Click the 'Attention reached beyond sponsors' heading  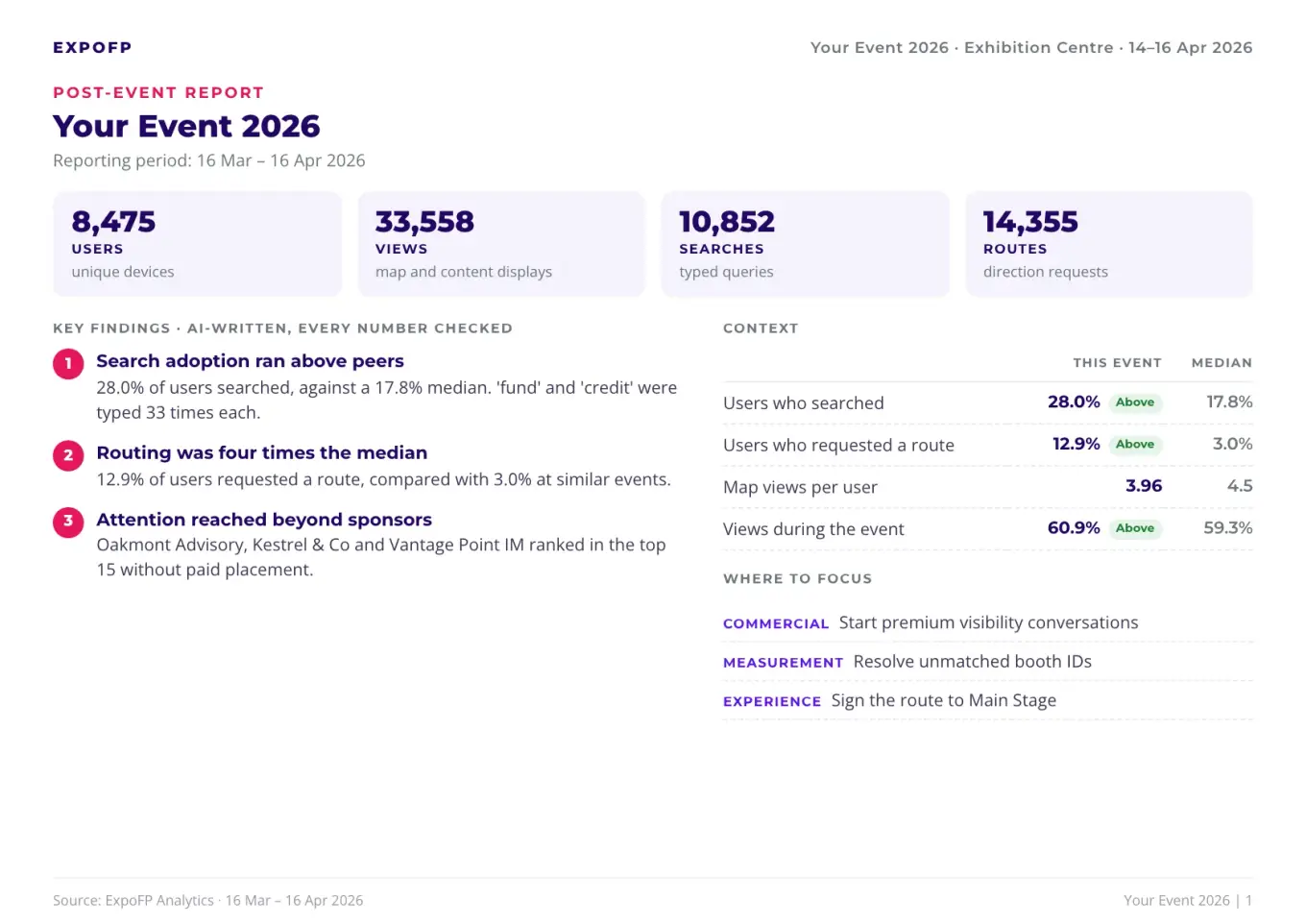click(x=264, y=520)
